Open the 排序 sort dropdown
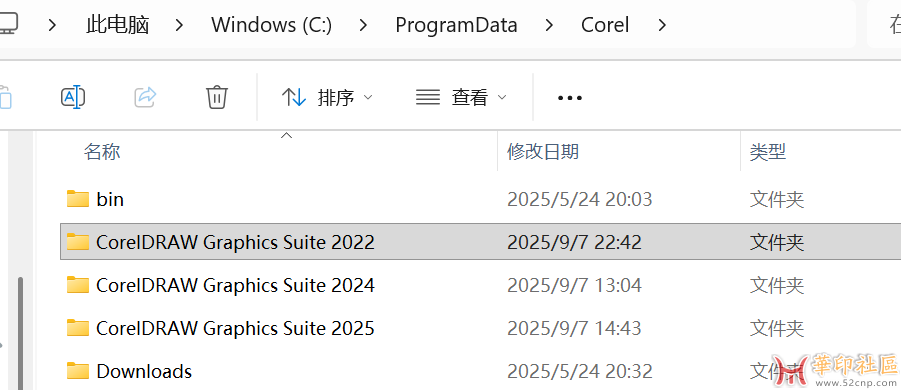This screenshot has height=390, width=901. coord(327,97)
